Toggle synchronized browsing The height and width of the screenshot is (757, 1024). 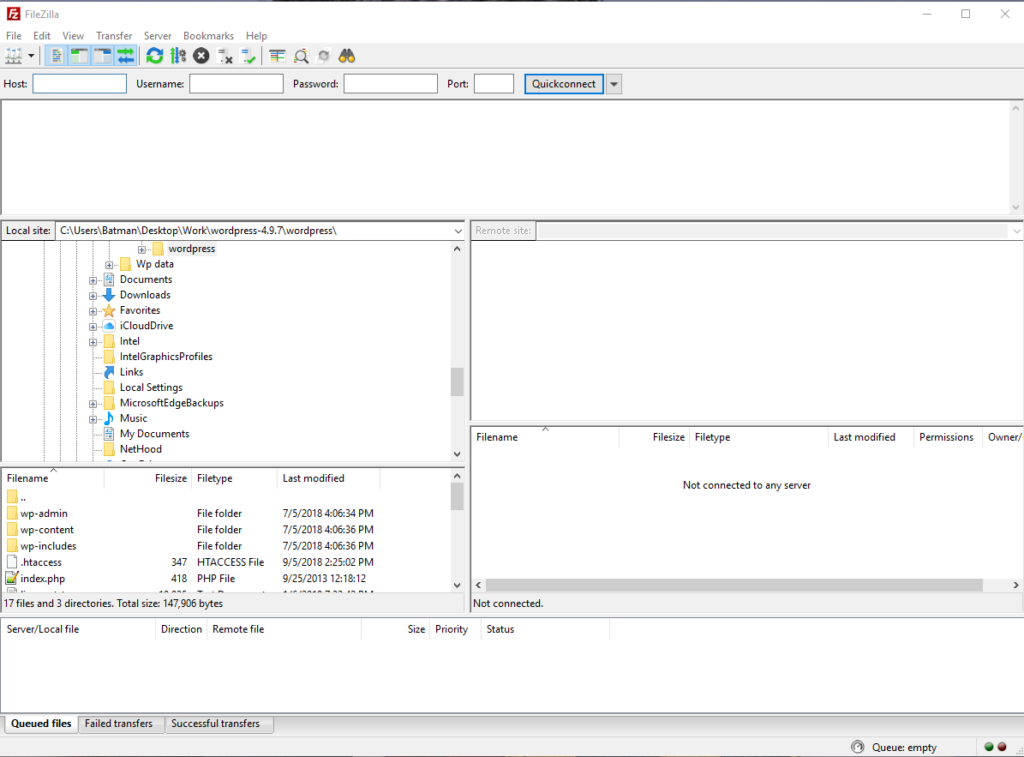pyautogui.click(x=323, y=56)
